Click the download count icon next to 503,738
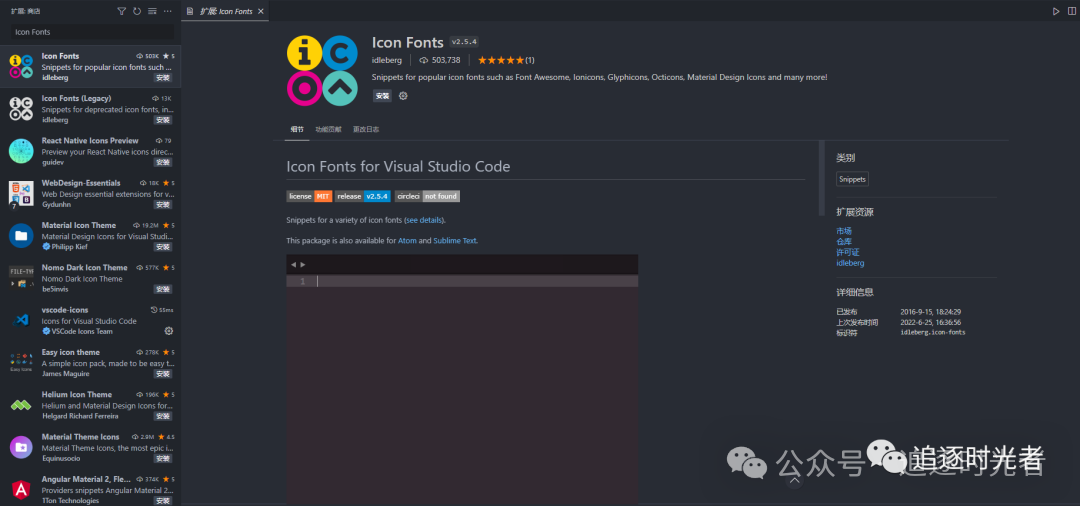The width and height of the screenshot is (1080, 506). tap(424, 60)
